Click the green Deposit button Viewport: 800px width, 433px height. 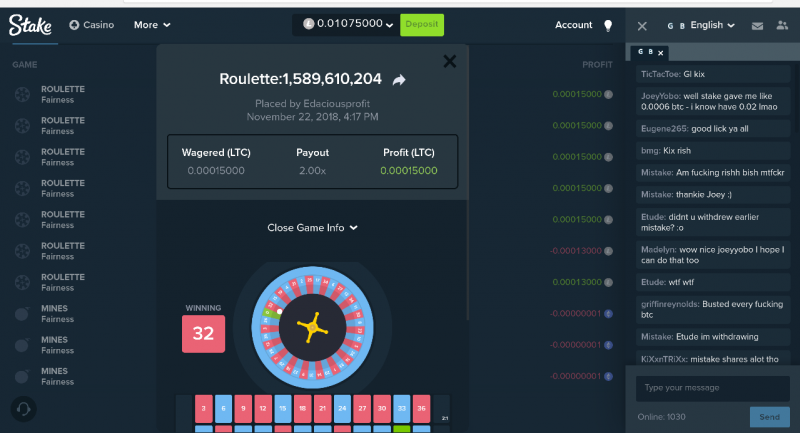coord(422,24)
